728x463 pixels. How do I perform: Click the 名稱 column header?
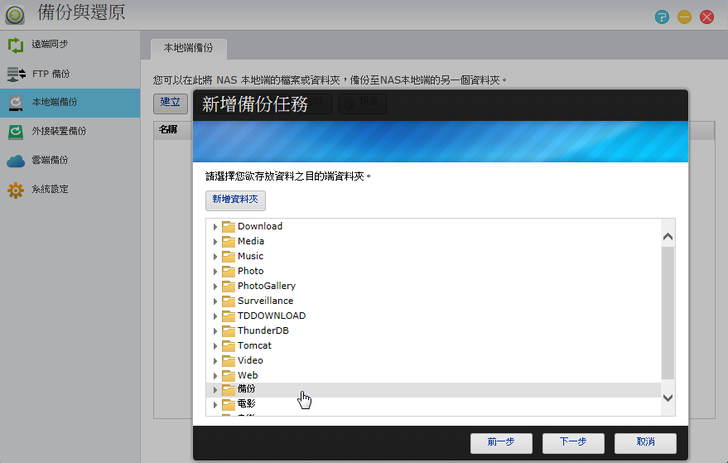point(168,130)
